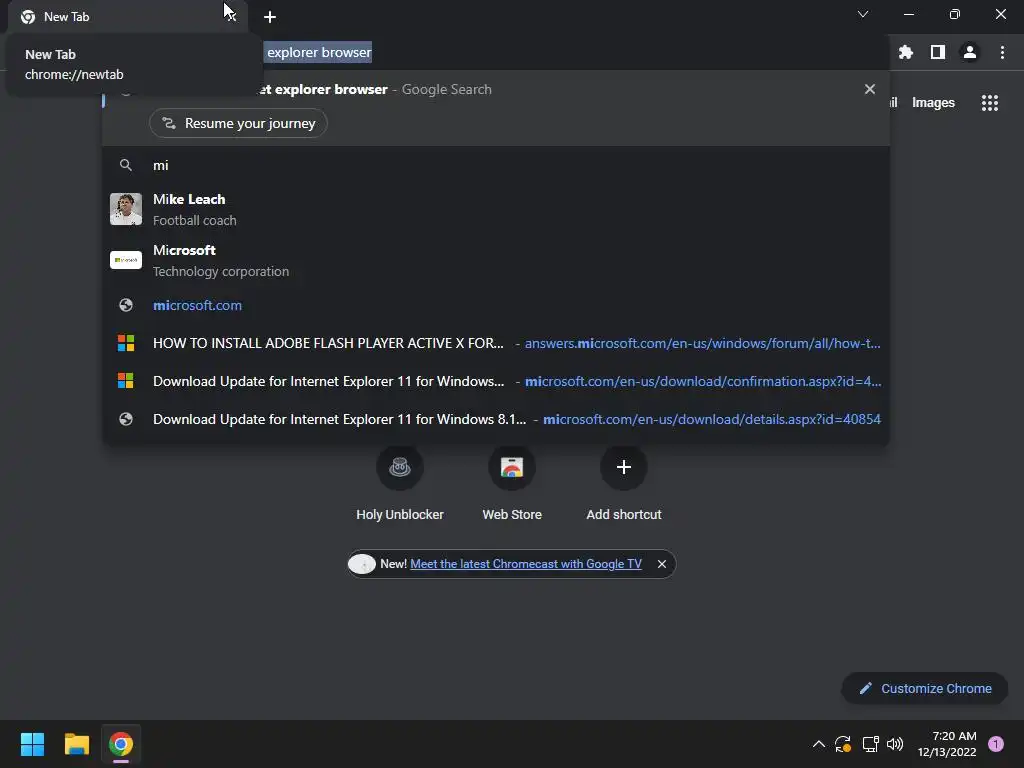
Task: Open File Explorer from the taskbar
Action: [76, 744]
